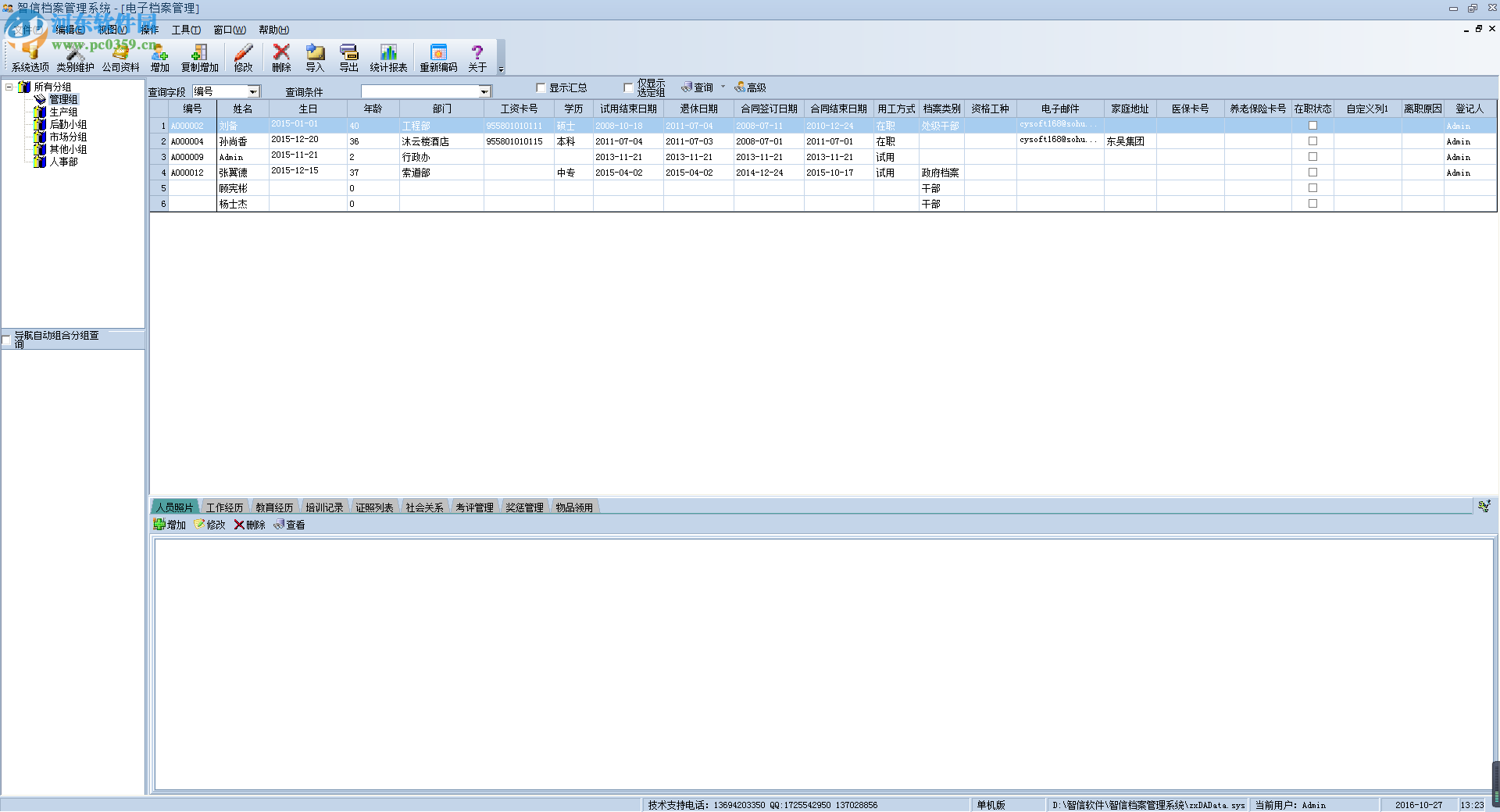Open the main toolbar overflow arrow
Screen dimensions: 1500x812
pyautogui.click(x=501, y=69)
